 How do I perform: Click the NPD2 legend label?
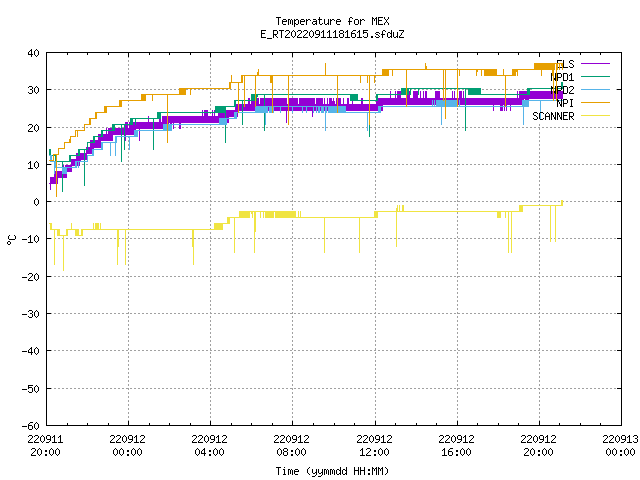click(x=562, y=90)
